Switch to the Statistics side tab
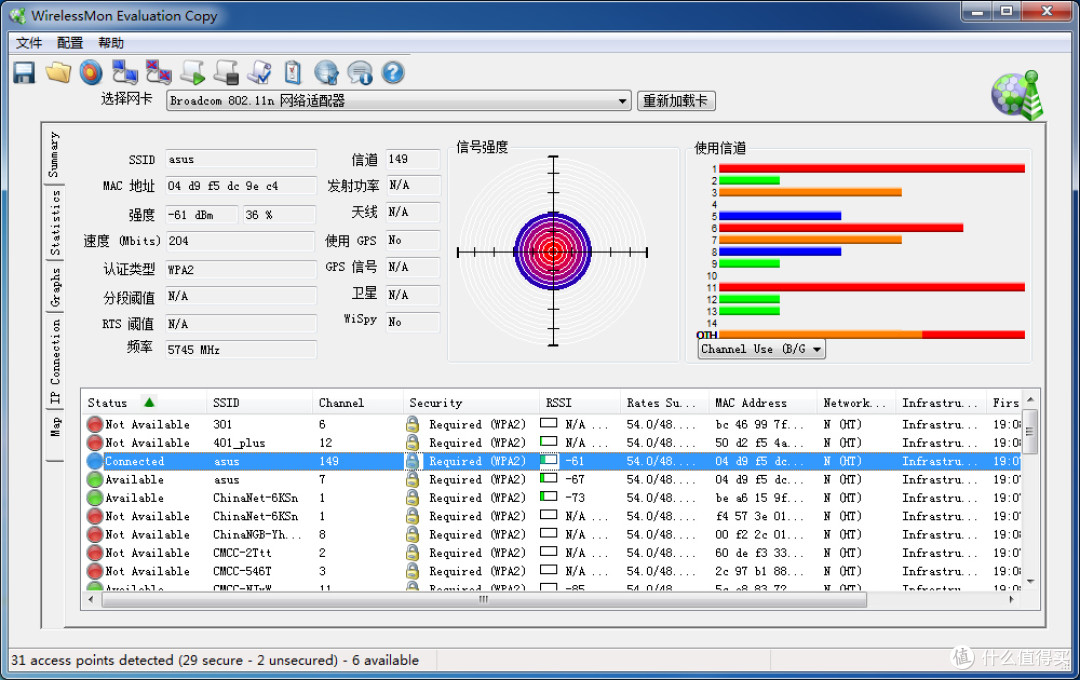The image size is (1080, 680). click(x=54, y=223)
